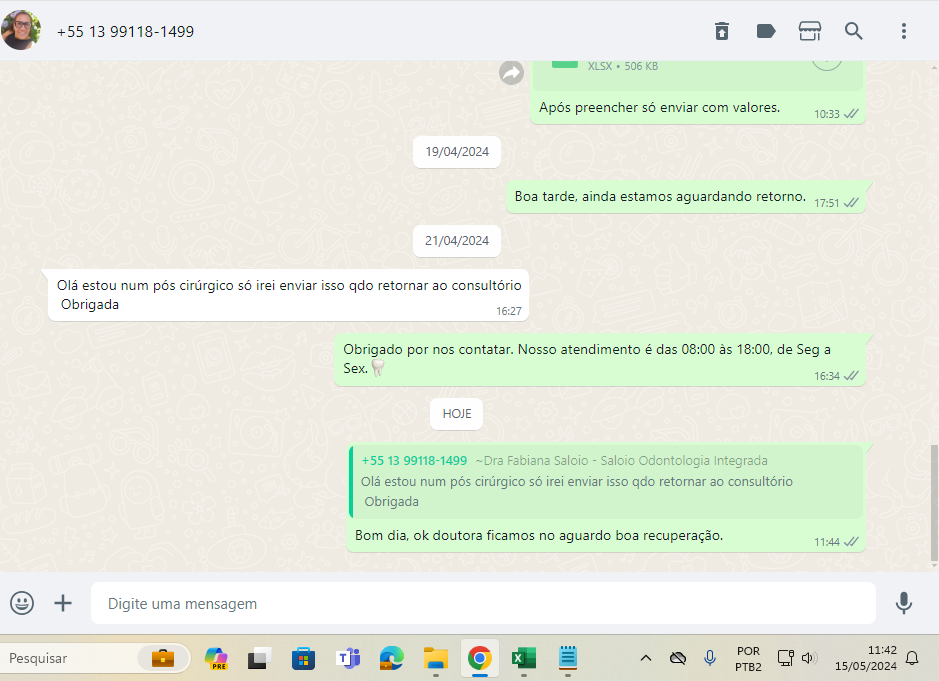
Task: Open Microsoft Store from taskbar
Action: pos(303,658)
